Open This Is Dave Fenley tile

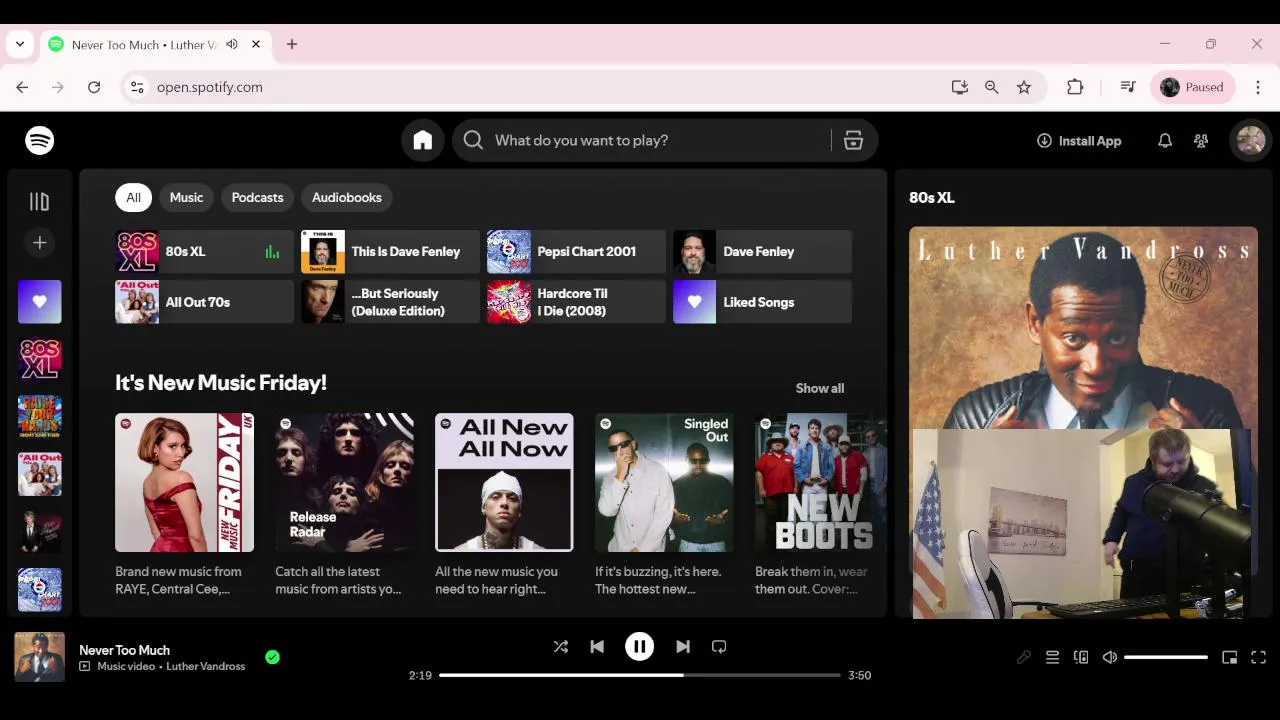click(x=391, y=252)
